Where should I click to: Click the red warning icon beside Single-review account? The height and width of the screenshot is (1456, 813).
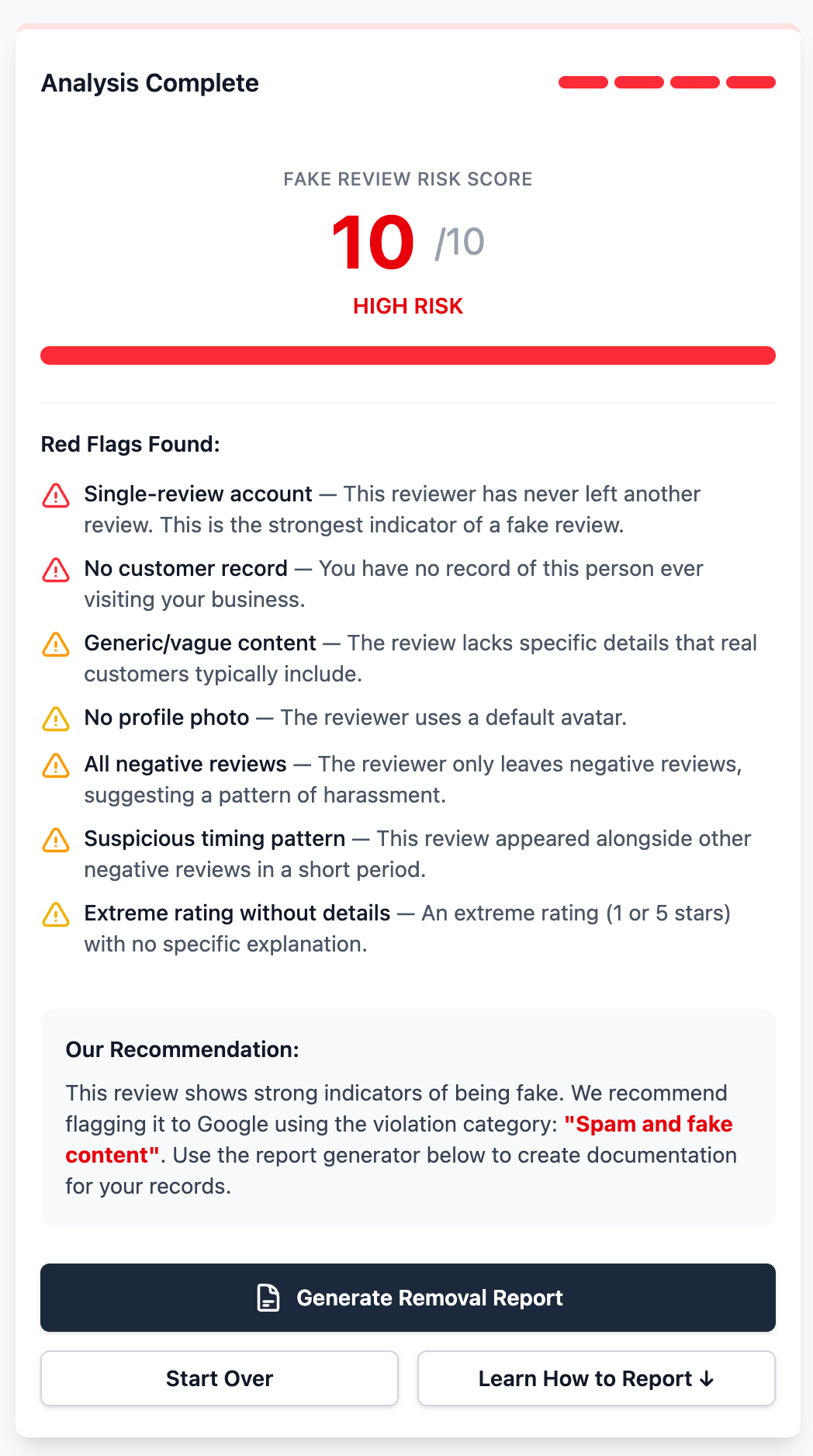tap(56, 494)
